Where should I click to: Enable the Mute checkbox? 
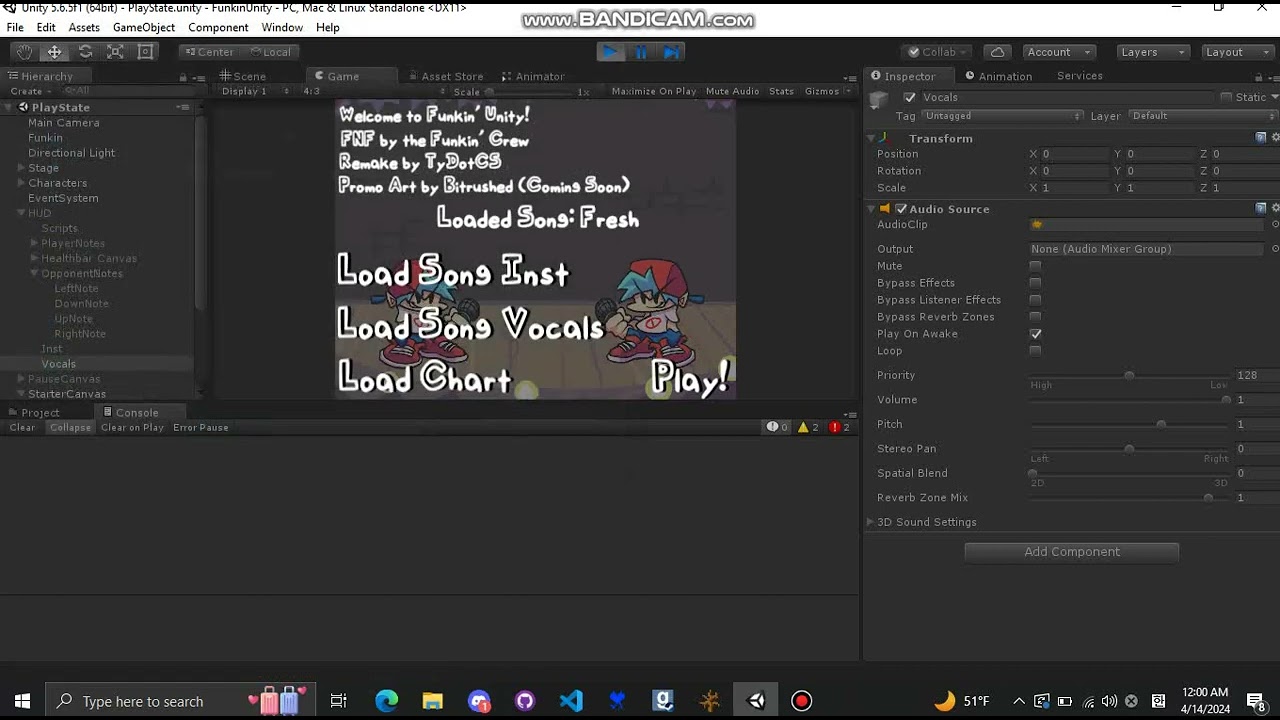1036,266
